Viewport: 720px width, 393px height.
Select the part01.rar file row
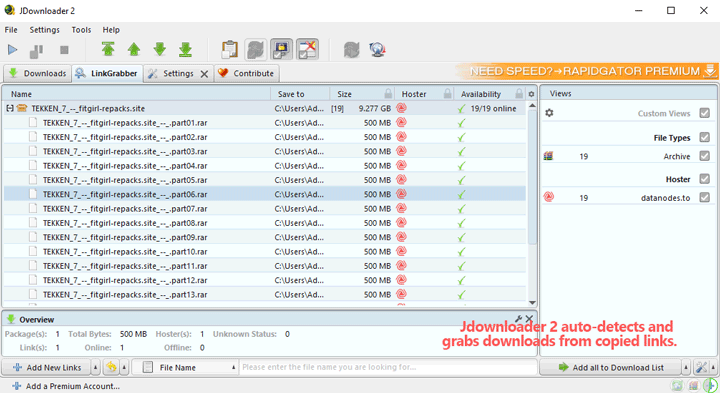[265, 123]
